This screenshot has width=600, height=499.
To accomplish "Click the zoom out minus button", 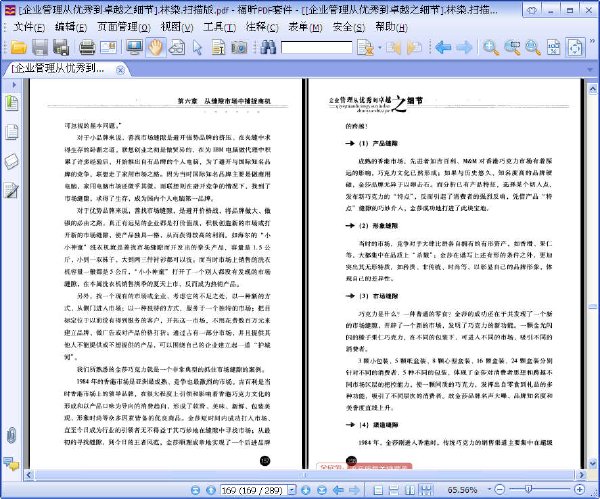I will [499, 489].
